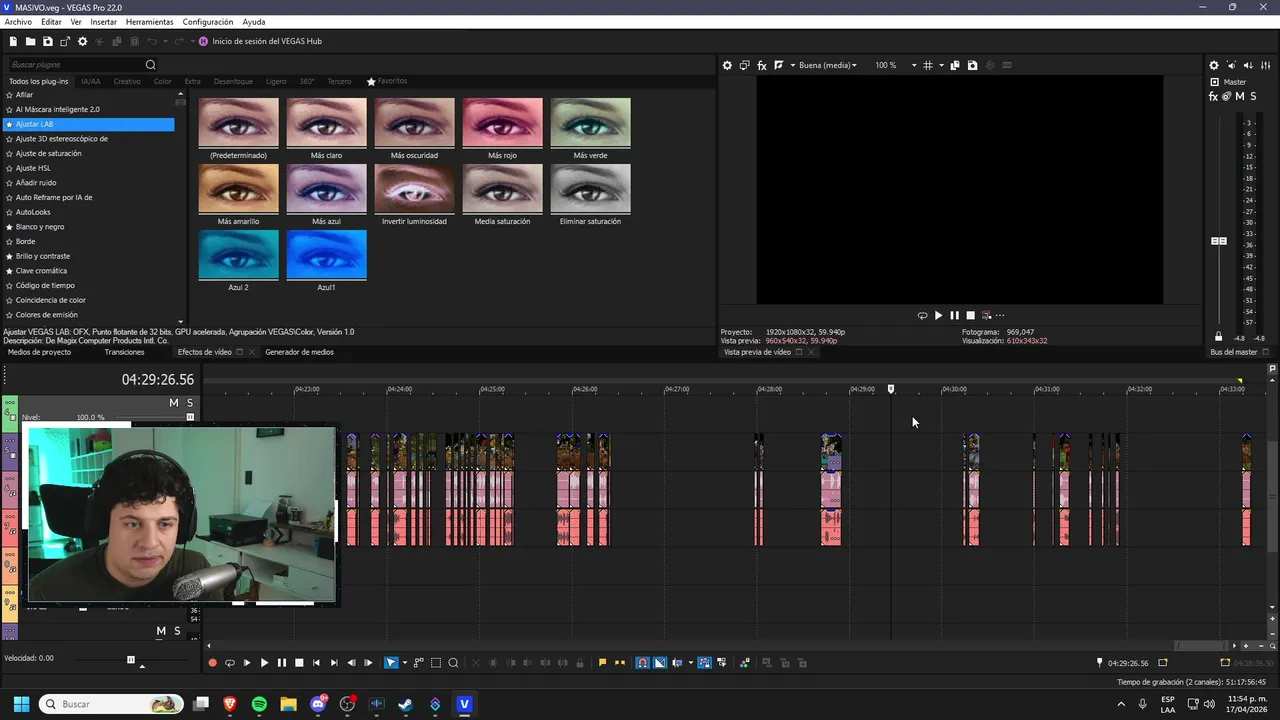Open the Brave browser from taskbar
Viewport: 1280px width, 720px height.
(x=230, y=704)
